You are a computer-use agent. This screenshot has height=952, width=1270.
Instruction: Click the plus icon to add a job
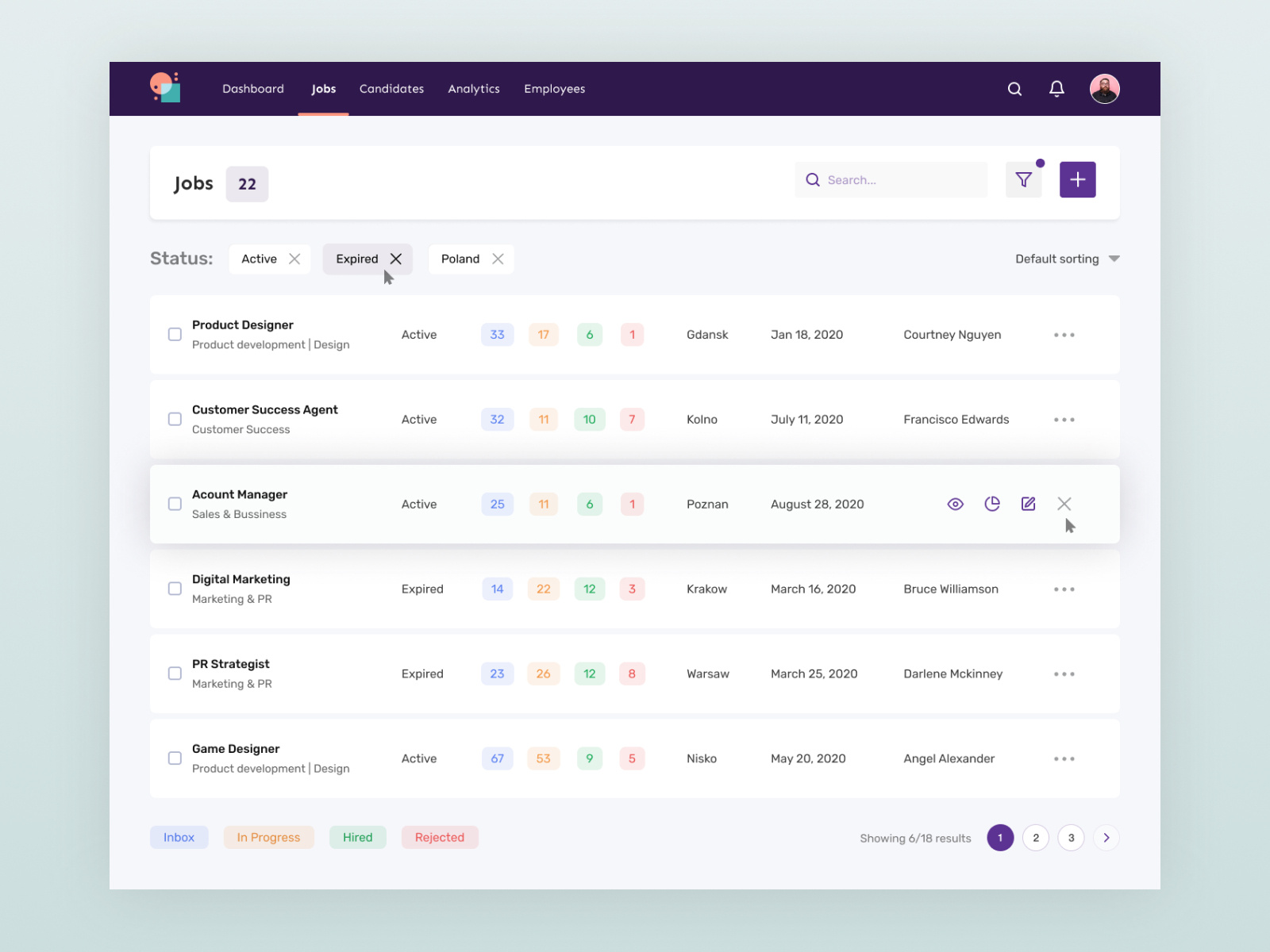click(1077, 179)
